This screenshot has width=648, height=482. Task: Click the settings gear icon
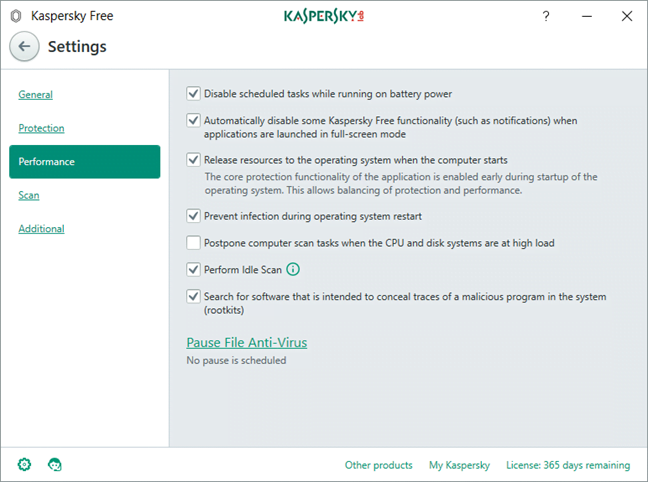pos(25,464)
